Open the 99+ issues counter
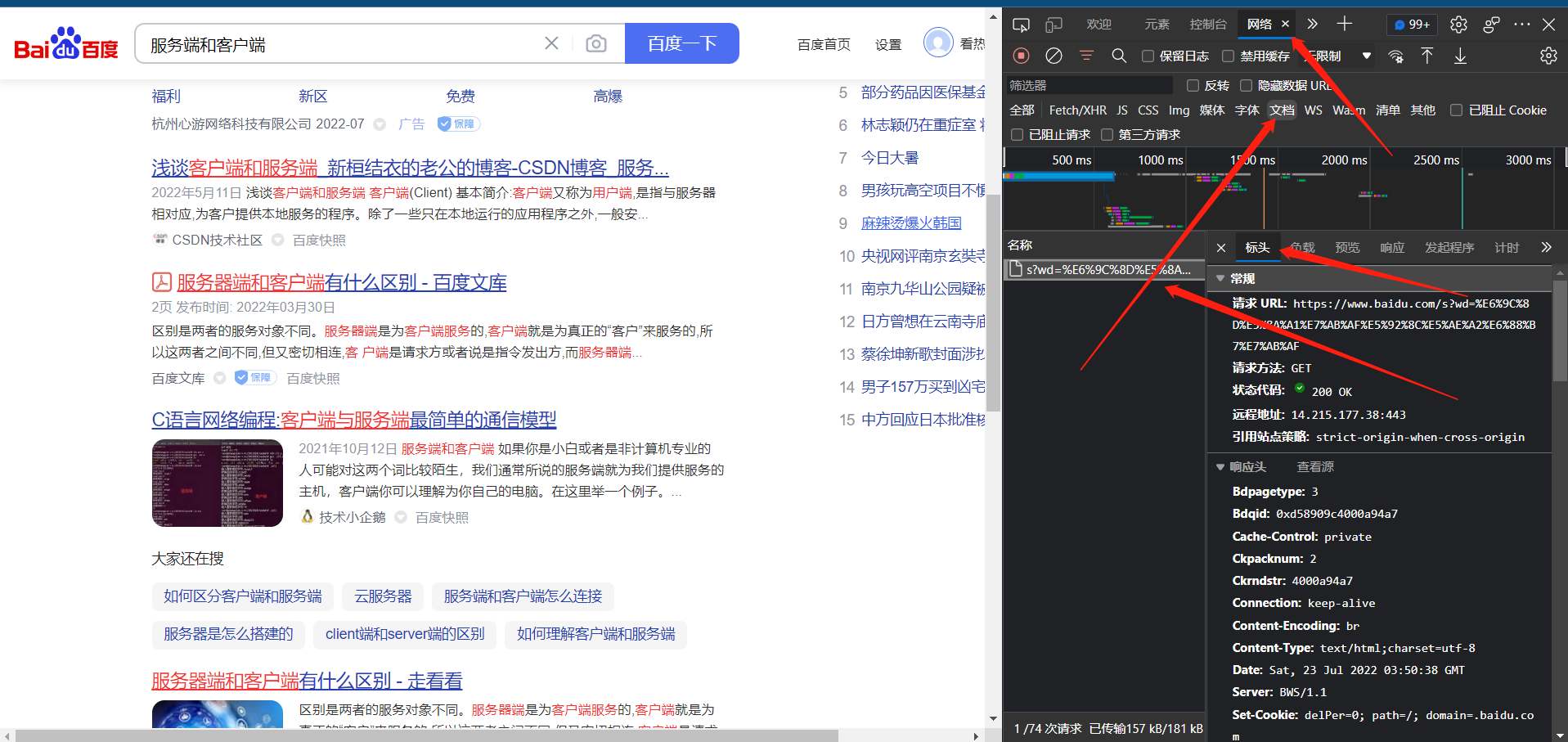 click(1412, 25)
